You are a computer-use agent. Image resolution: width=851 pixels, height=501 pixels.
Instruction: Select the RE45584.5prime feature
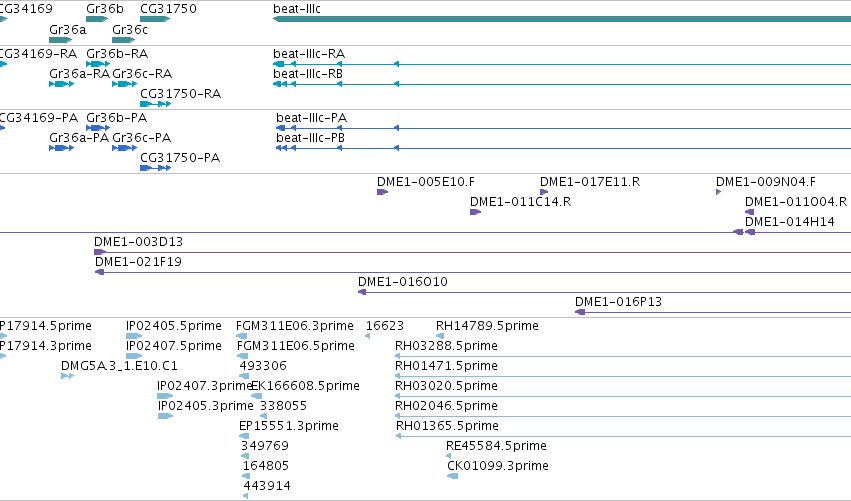click(x=449, y=456)
